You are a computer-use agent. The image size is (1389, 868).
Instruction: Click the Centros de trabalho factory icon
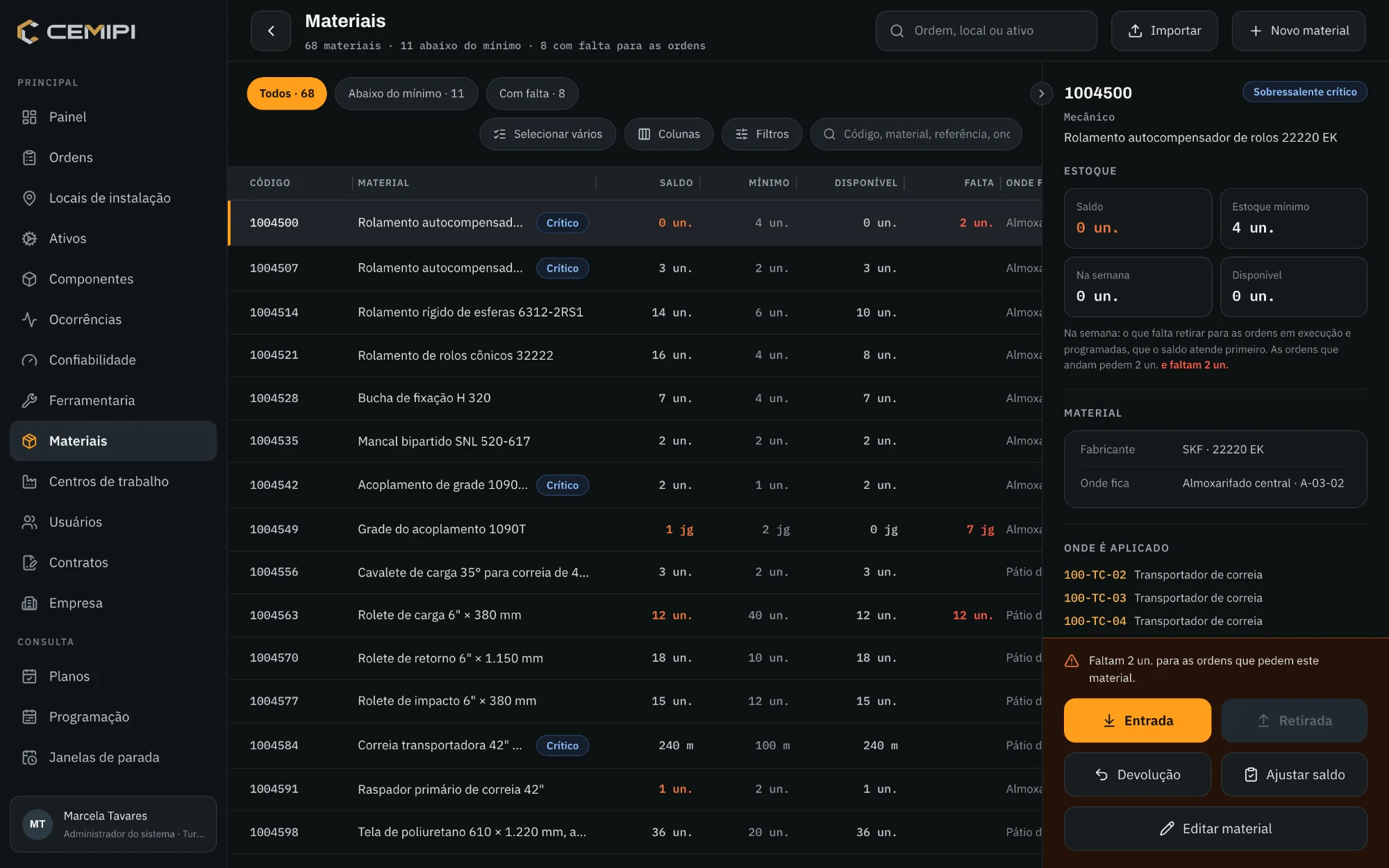(29, 482)
